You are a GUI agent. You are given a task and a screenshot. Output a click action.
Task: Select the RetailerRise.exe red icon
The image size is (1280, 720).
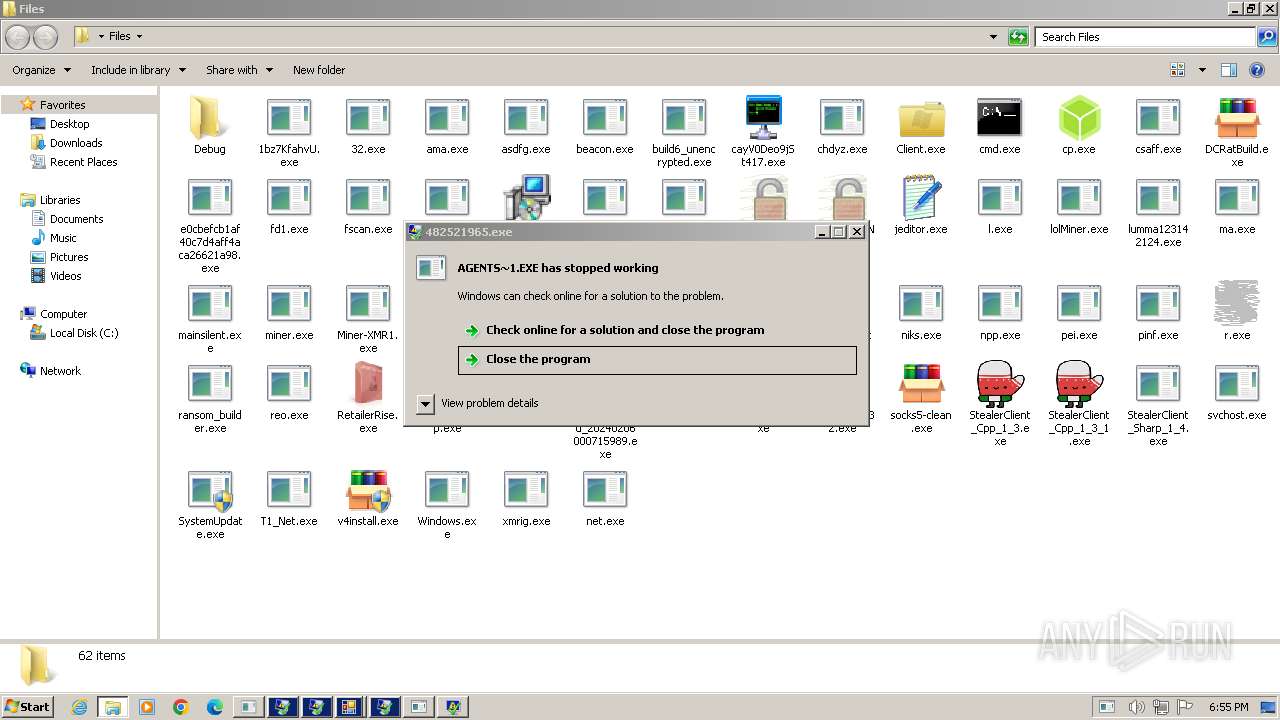pos(368,384)
